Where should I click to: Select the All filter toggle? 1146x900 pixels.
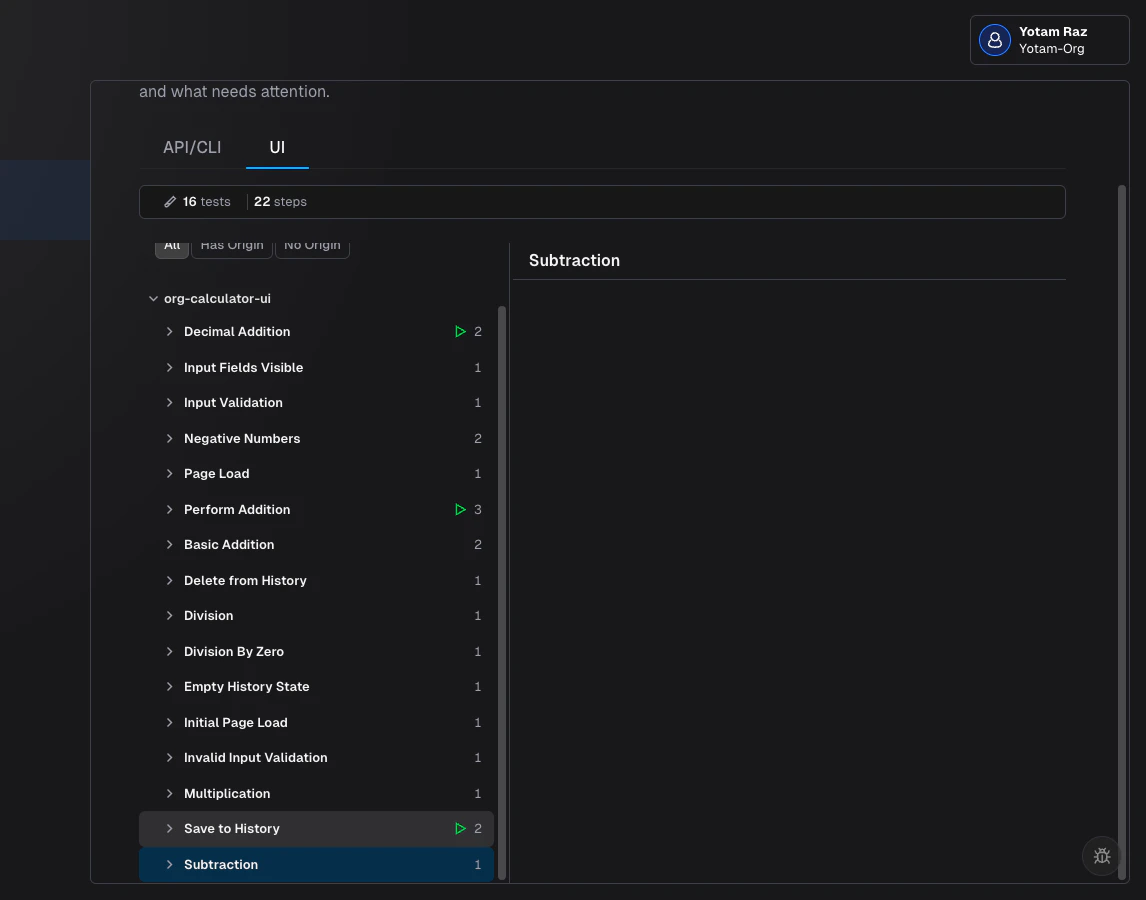pyautogui.click(x=172, y=245)
